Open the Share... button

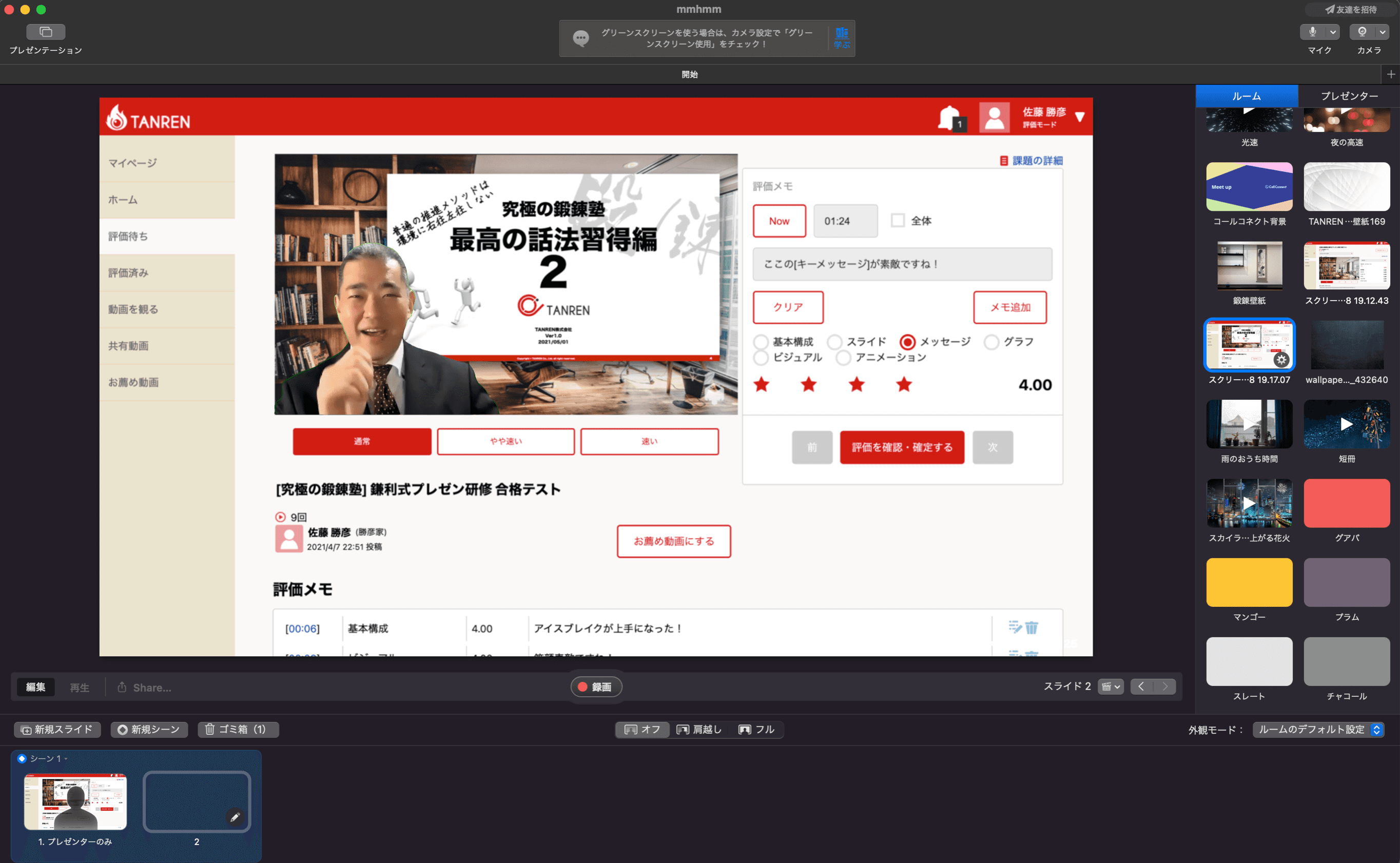144,688
